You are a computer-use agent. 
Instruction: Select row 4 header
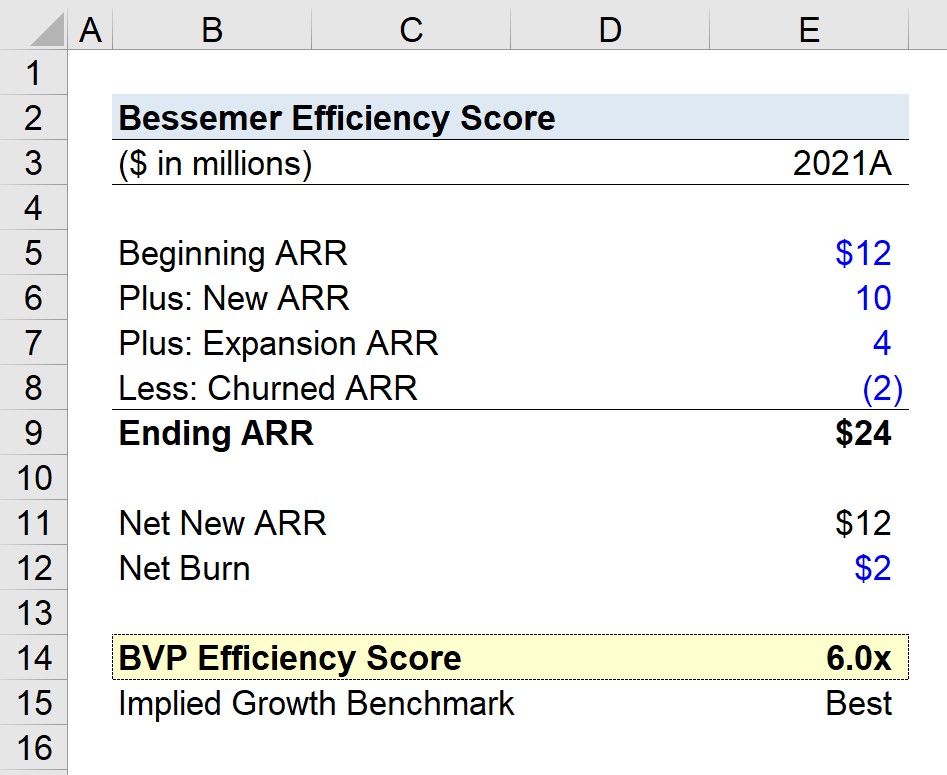33,208
